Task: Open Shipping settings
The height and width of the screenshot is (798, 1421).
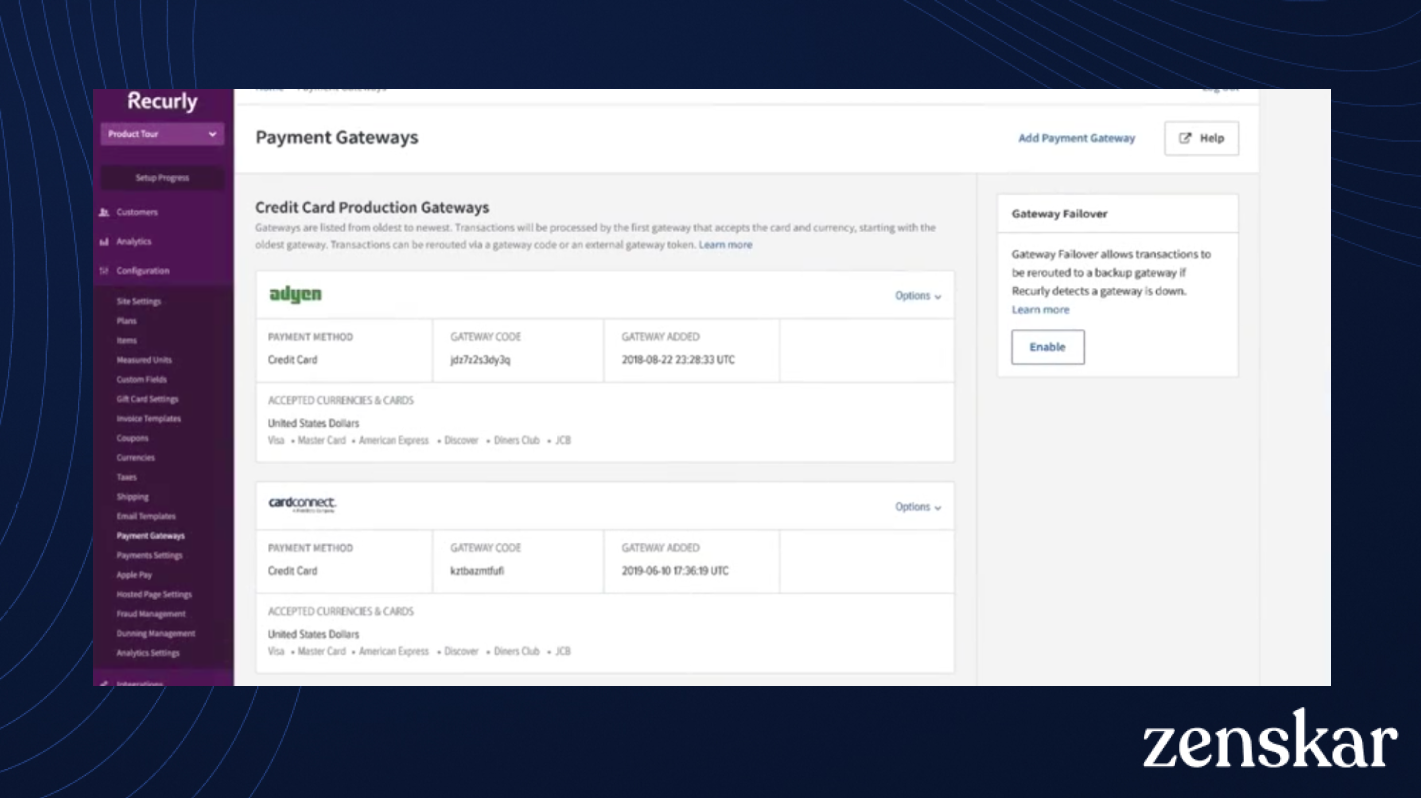Action: pos(132,497)
